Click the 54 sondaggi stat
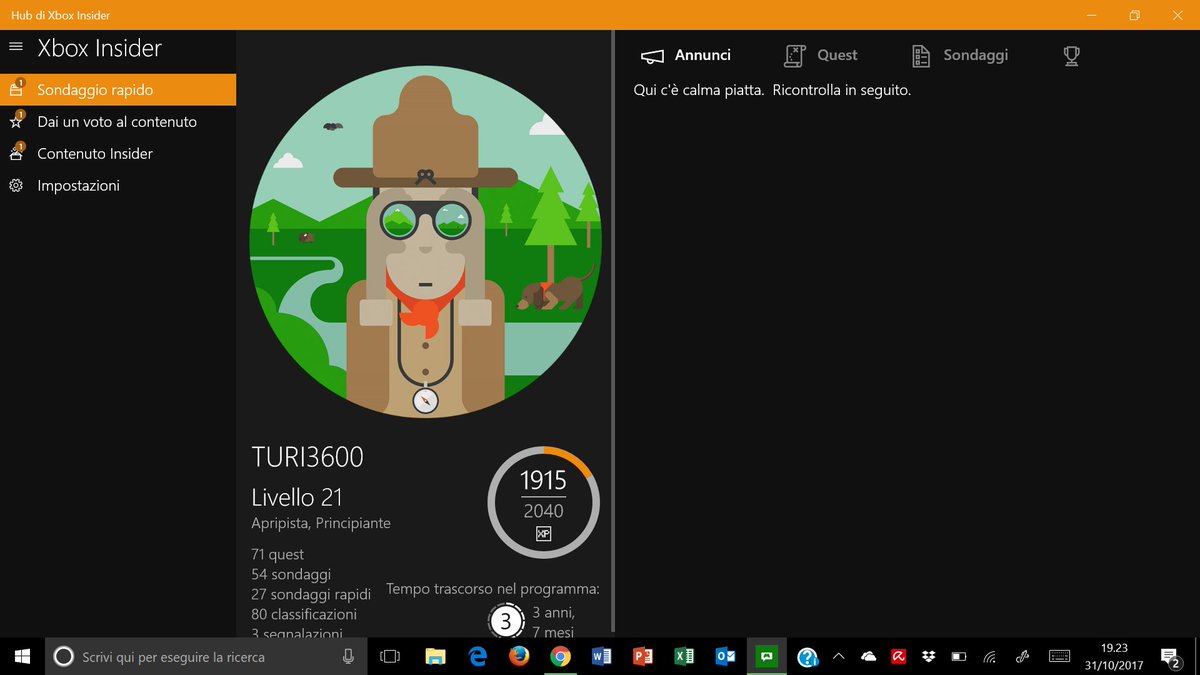 [x=291, y=574]
